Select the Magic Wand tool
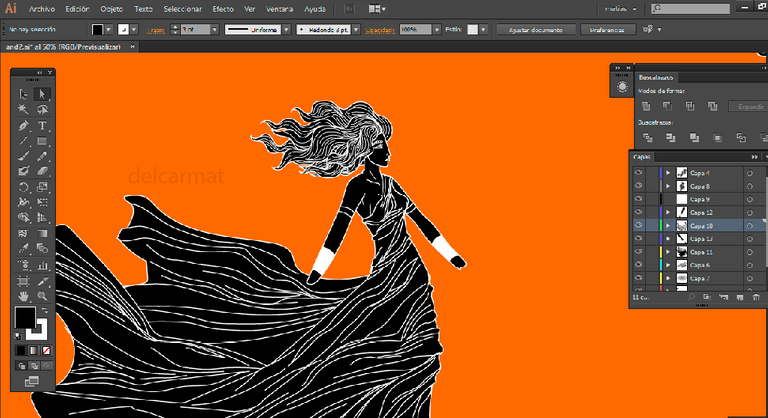 click(24, 110)
